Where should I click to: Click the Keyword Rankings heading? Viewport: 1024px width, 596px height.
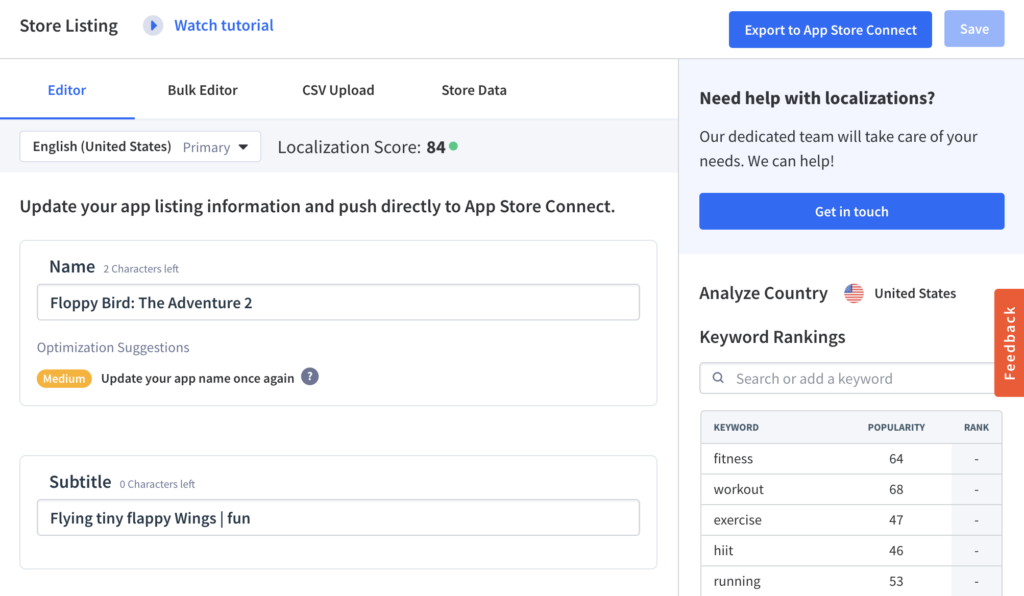pyautogui.click(x=772, y=337)
